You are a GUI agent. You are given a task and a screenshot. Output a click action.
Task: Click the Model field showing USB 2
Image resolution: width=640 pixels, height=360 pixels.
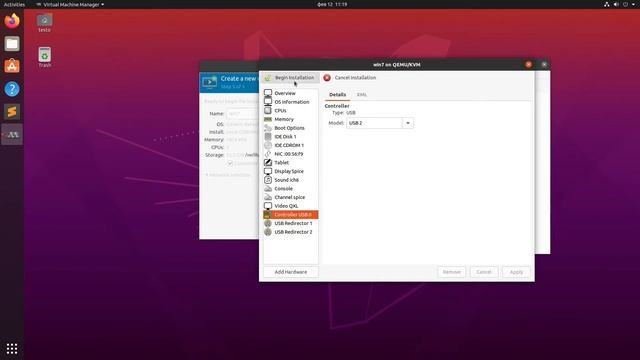(374, 123)
